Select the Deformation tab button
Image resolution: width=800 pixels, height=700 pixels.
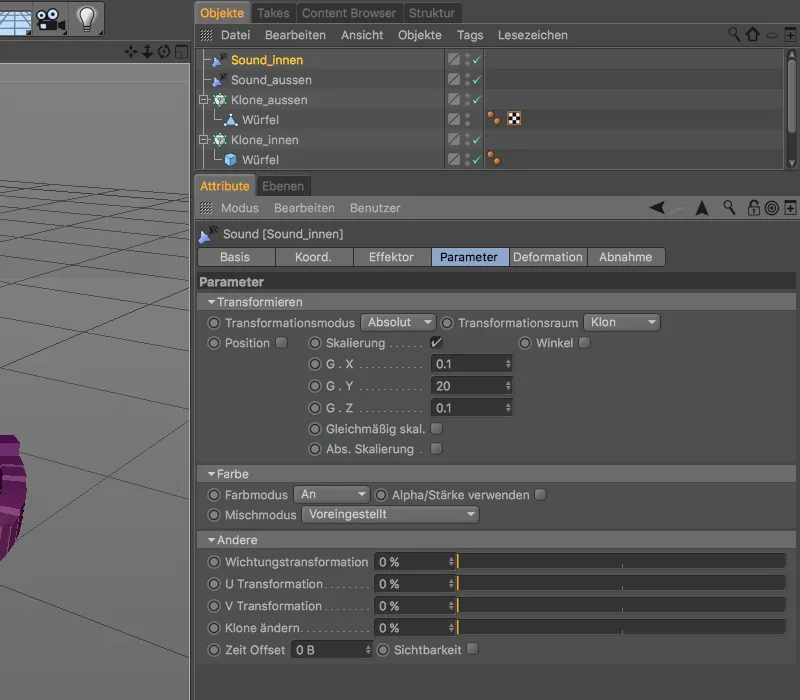click(x=547, y=257)
